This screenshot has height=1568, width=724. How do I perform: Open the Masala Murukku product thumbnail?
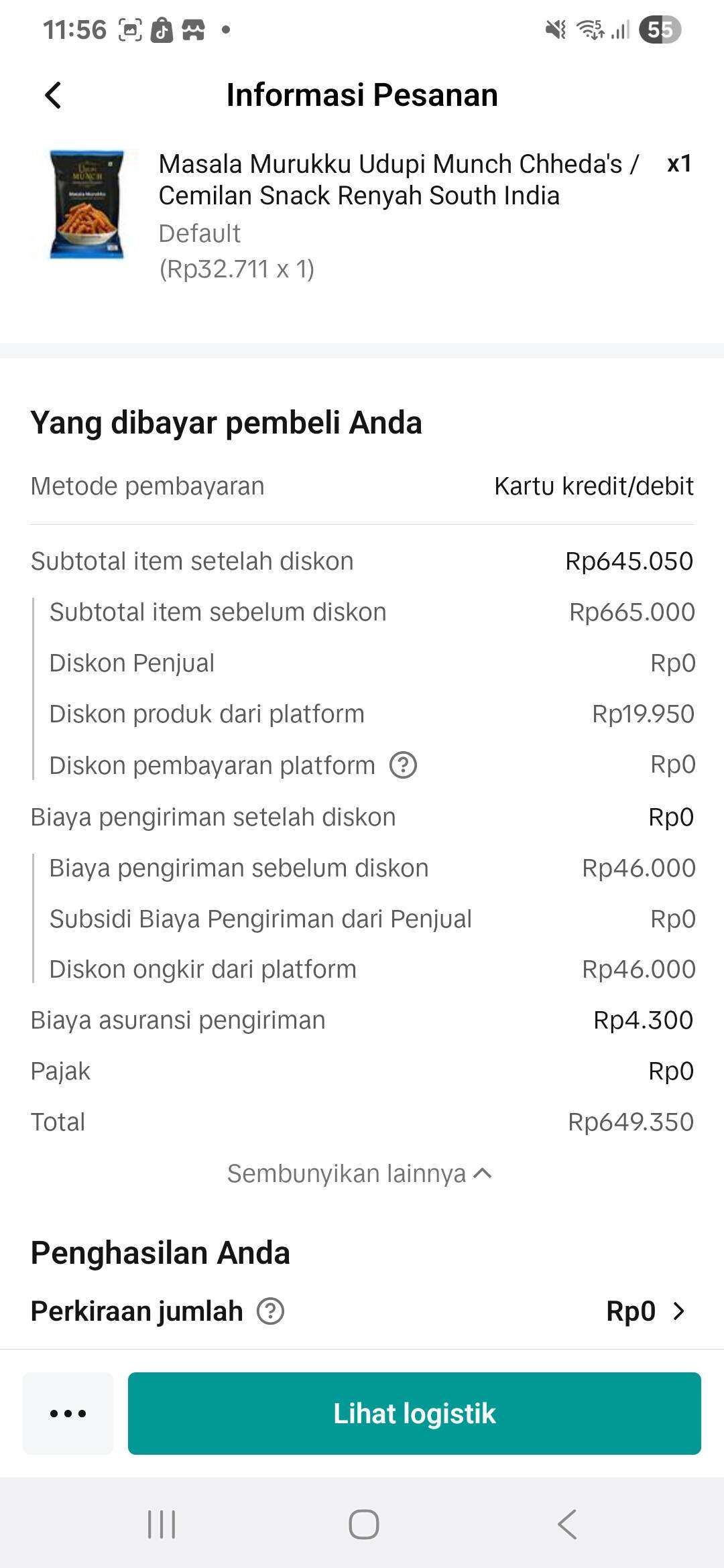coord(86,204)
